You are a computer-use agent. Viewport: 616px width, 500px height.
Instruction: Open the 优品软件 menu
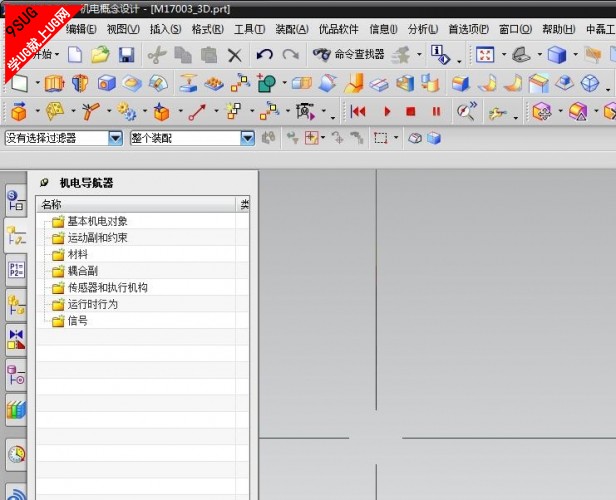point(339,29)
